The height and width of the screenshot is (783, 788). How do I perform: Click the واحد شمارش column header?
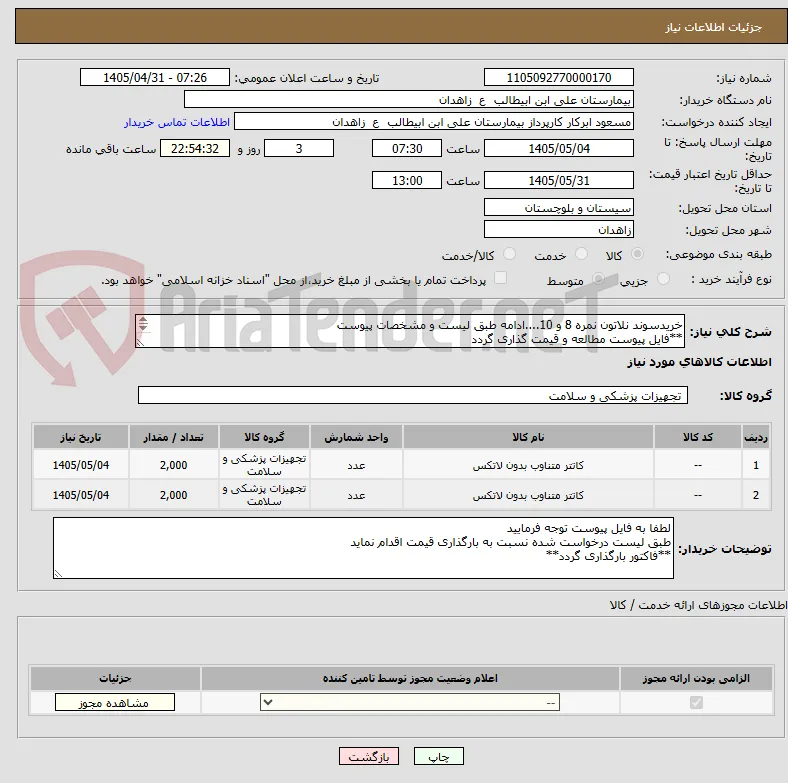[356, 437]
